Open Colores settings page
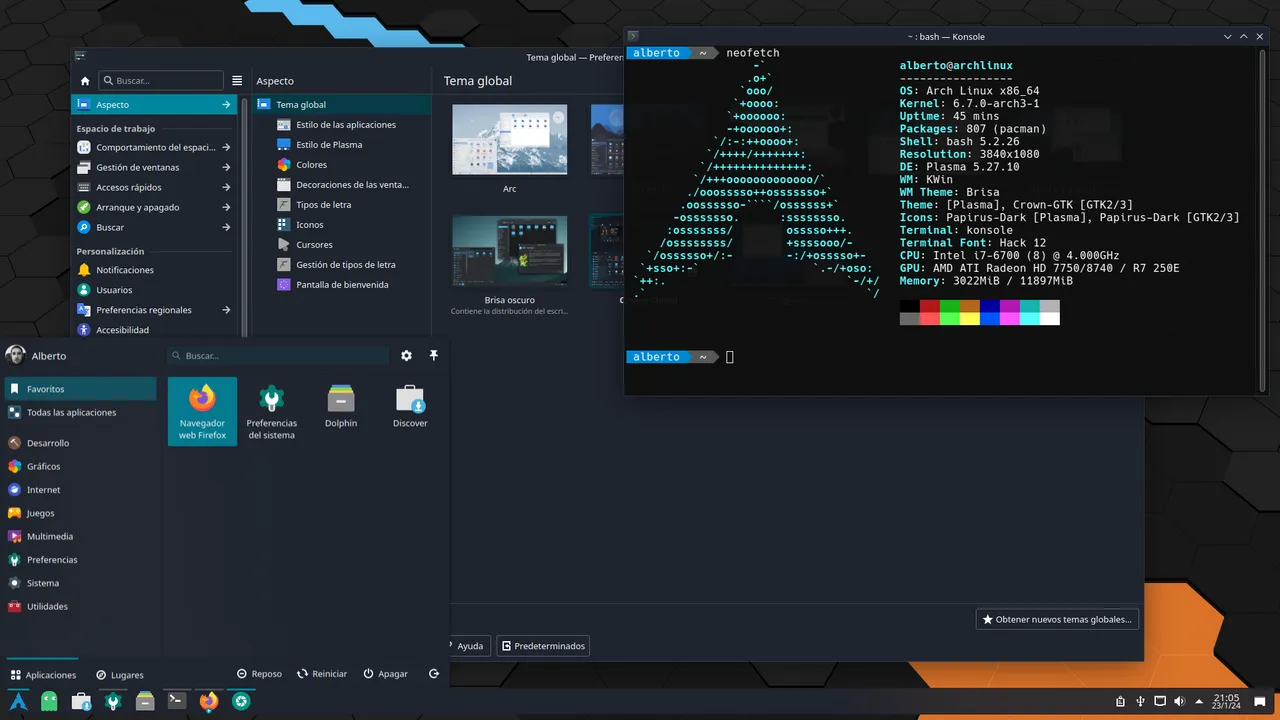The height and width of the screenshot is (720, 1280). [341, 164]
